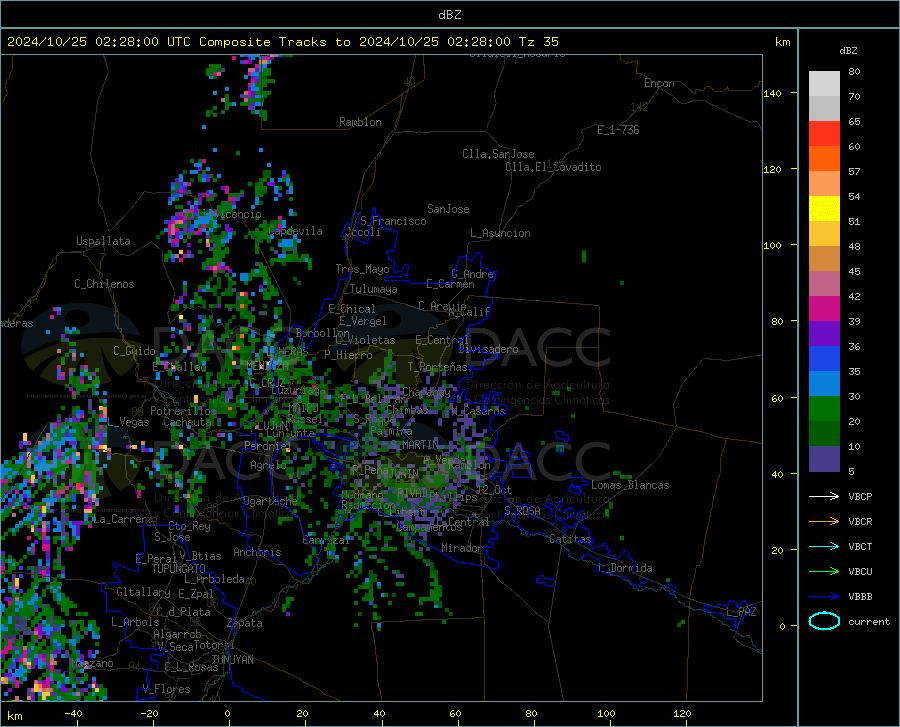Click the blue VBBB arrow legend icon

tap(824, 597)
